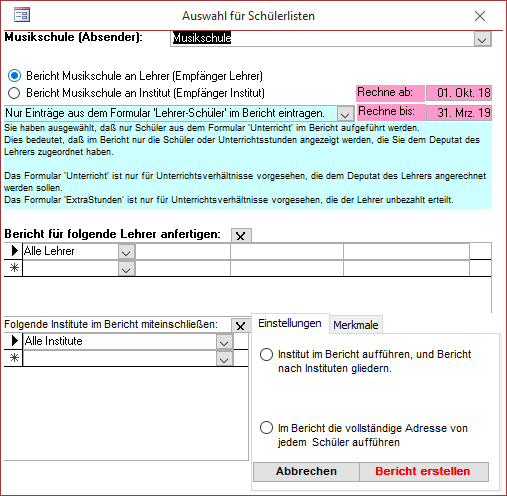Viewport: 507px width, 496px height.
Task: Switch to the Merkmale tab
Action: pos(356,325)
